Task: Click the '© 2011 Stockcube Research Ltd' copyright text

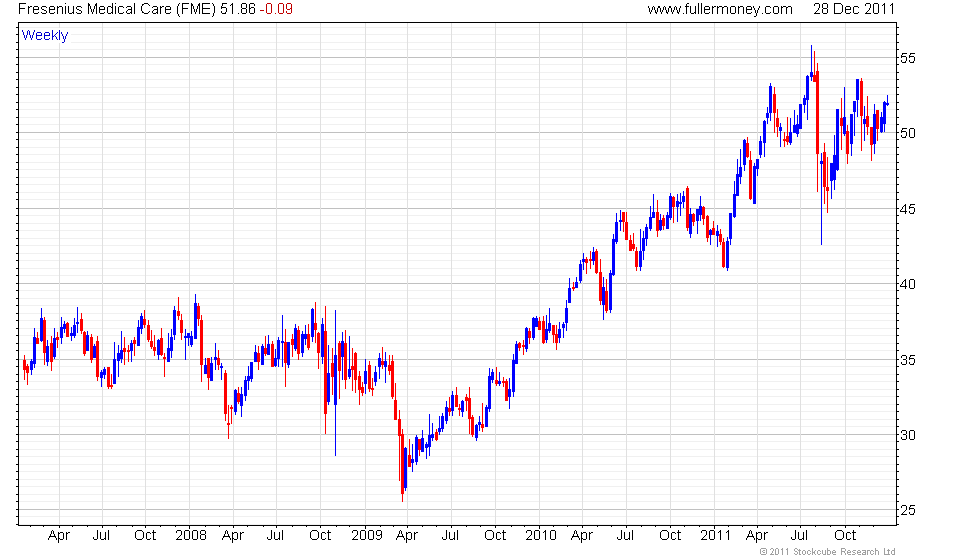Action: (828, 552)
